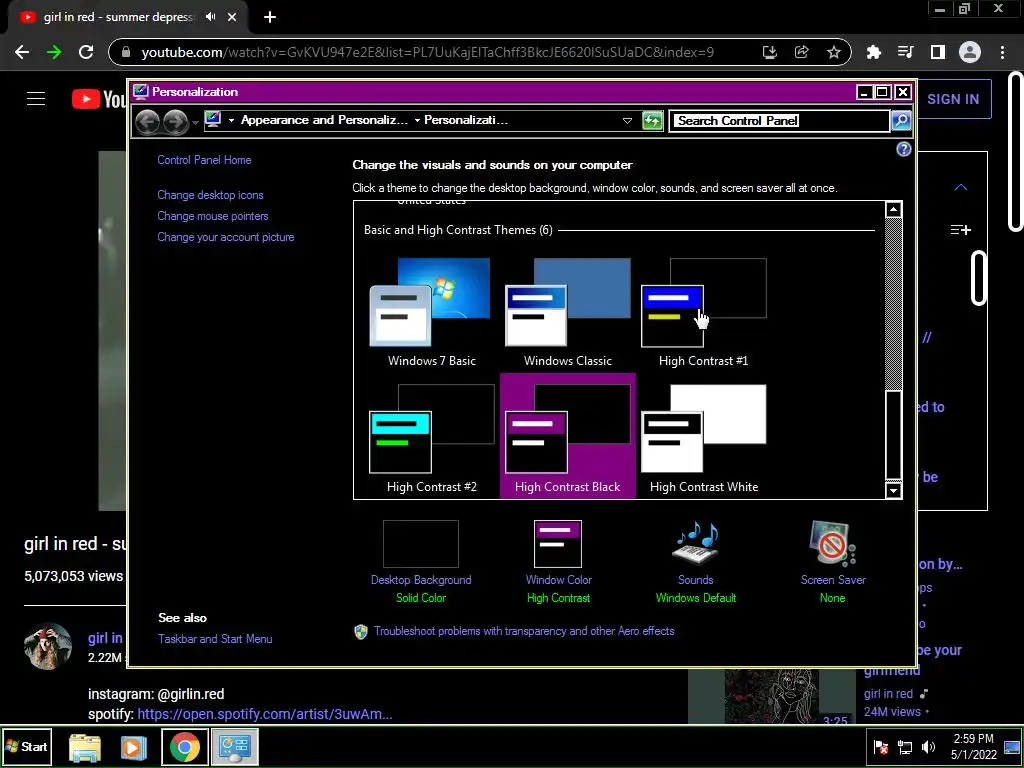Open the network tray icon
Viewport: 1024px width, 768px height.
point(904,747)
